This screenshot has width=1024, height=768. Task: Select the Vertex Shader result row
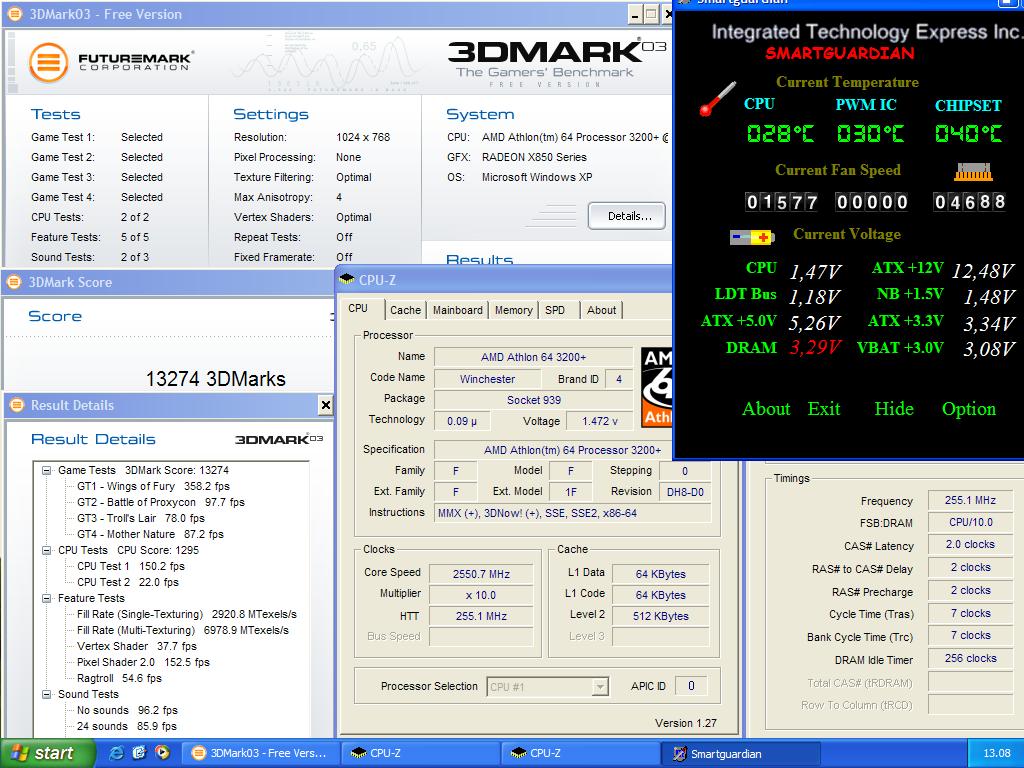point(136,647)
